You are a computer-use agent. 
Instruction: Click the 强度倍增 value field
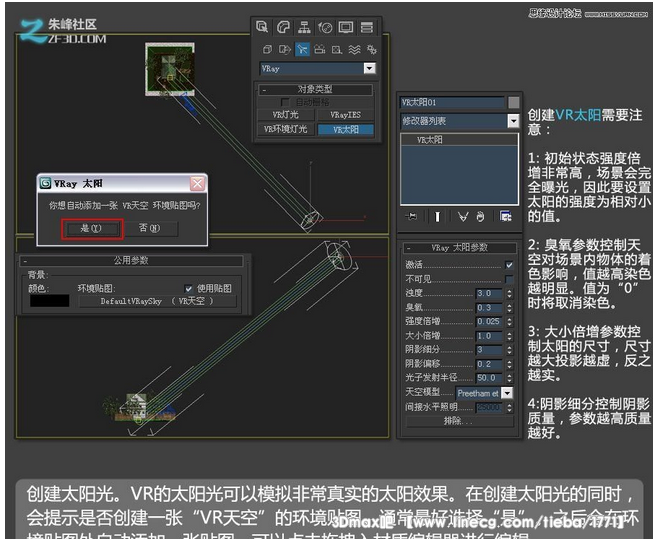pos(489,322)
